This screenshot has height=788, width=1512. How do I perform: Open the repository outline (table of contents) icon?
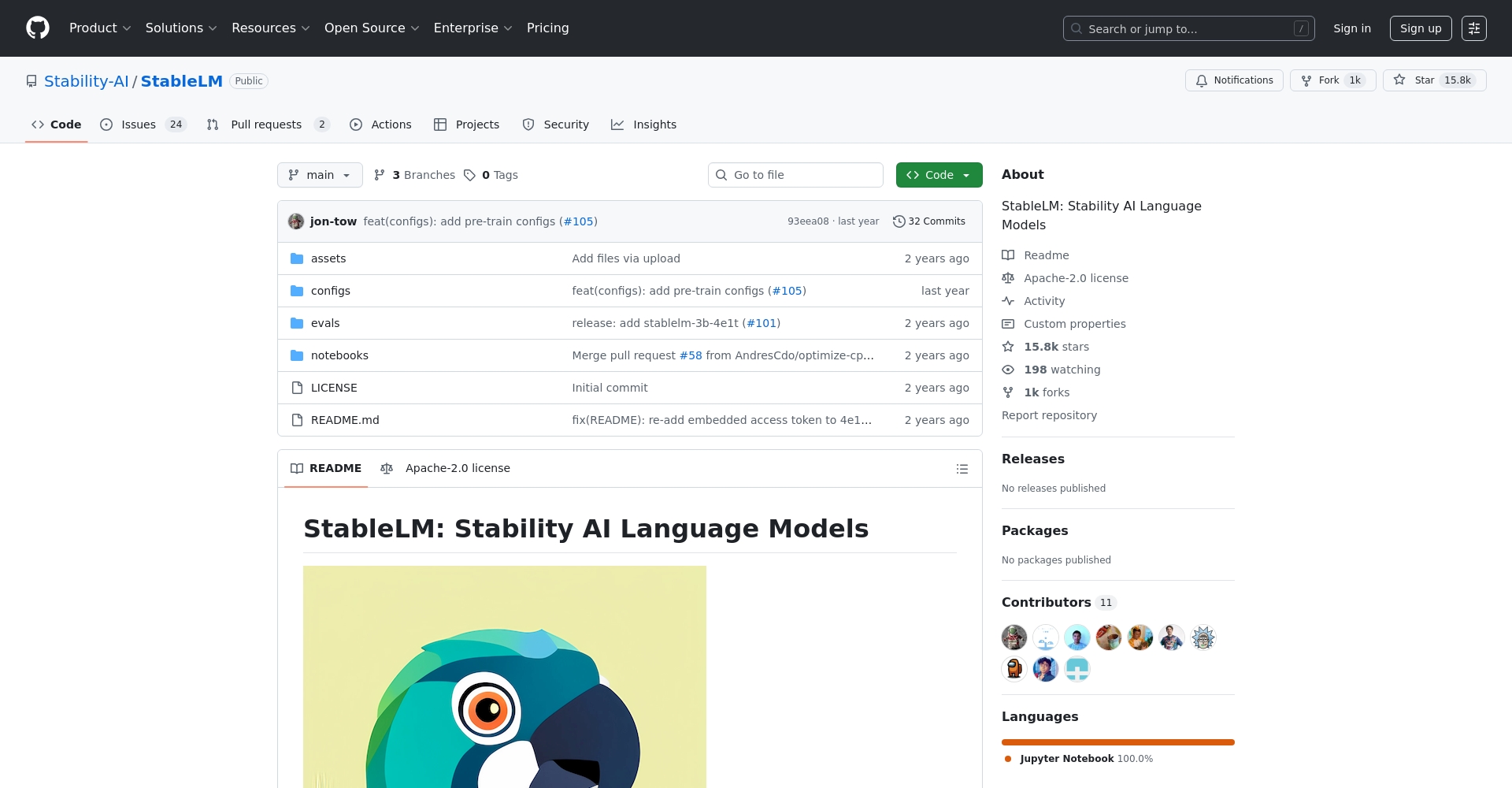[962, 469]
